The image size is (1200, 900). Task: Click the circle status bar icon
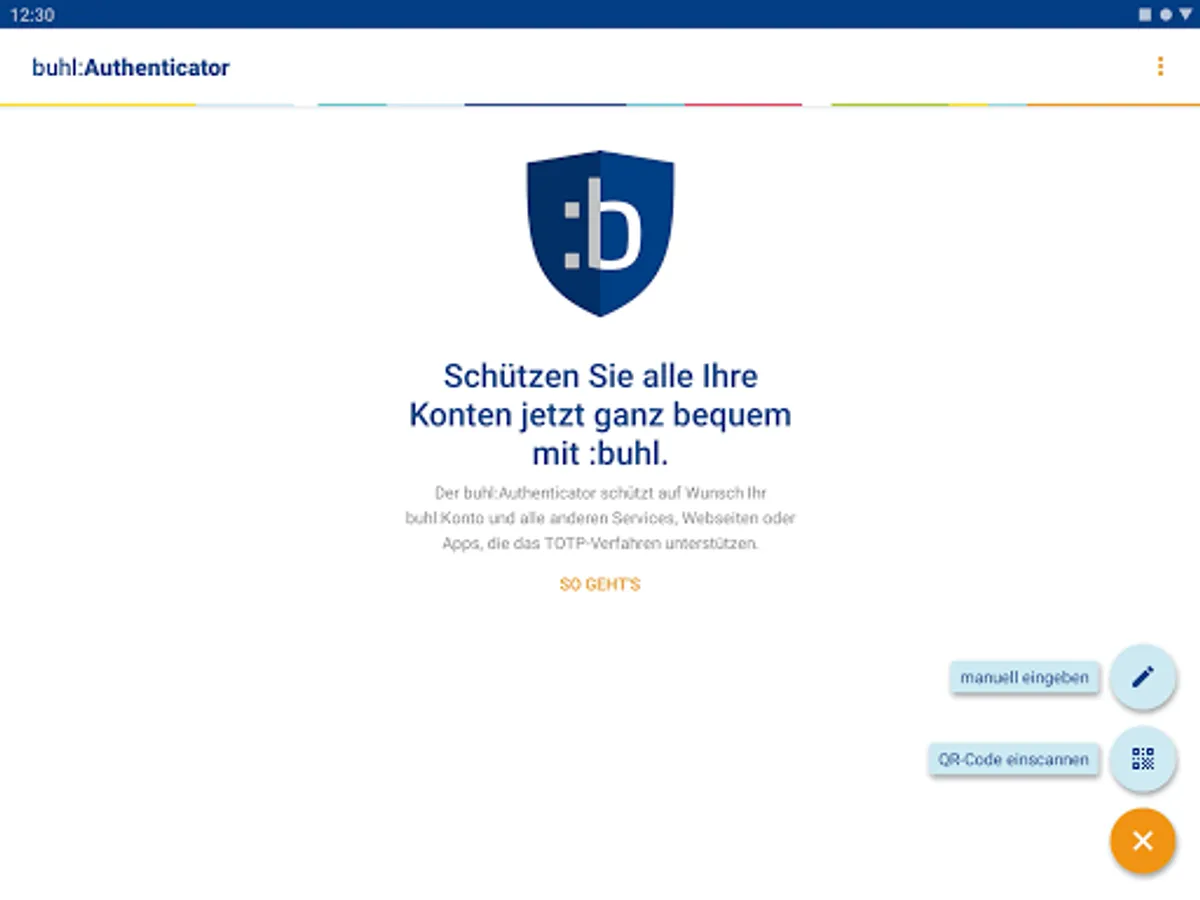(1165, 15)
